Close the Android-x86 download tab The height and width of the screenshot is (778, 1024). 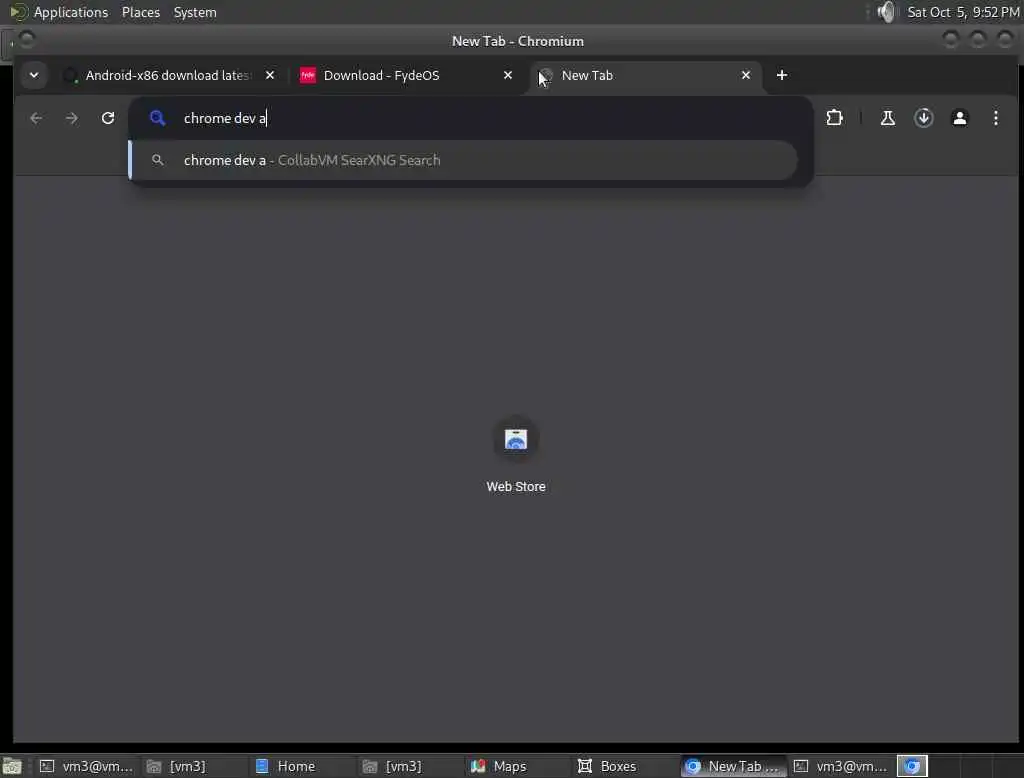click(270, 75)
